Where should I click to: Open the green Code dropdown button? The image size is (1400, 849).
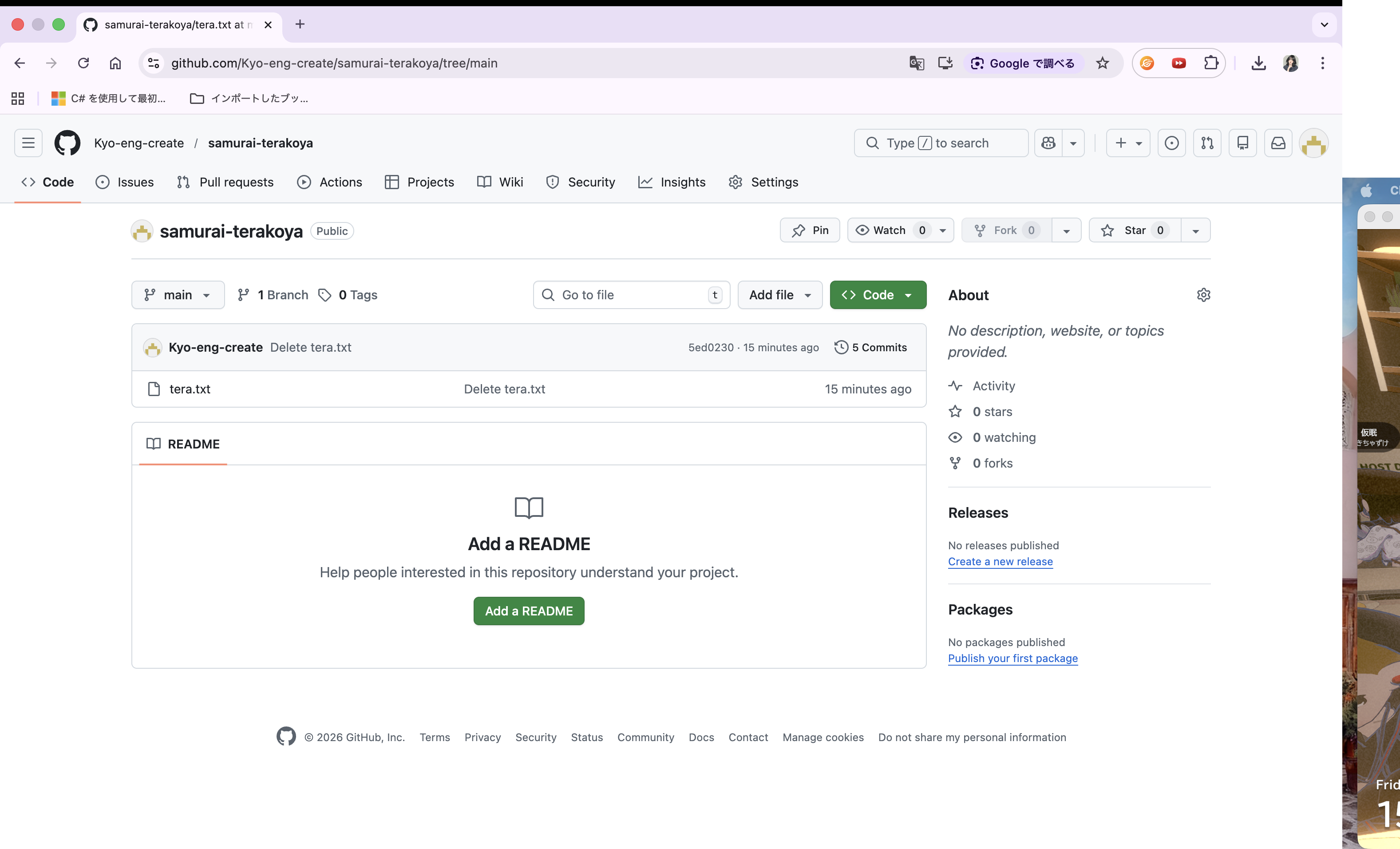[878, 295]
